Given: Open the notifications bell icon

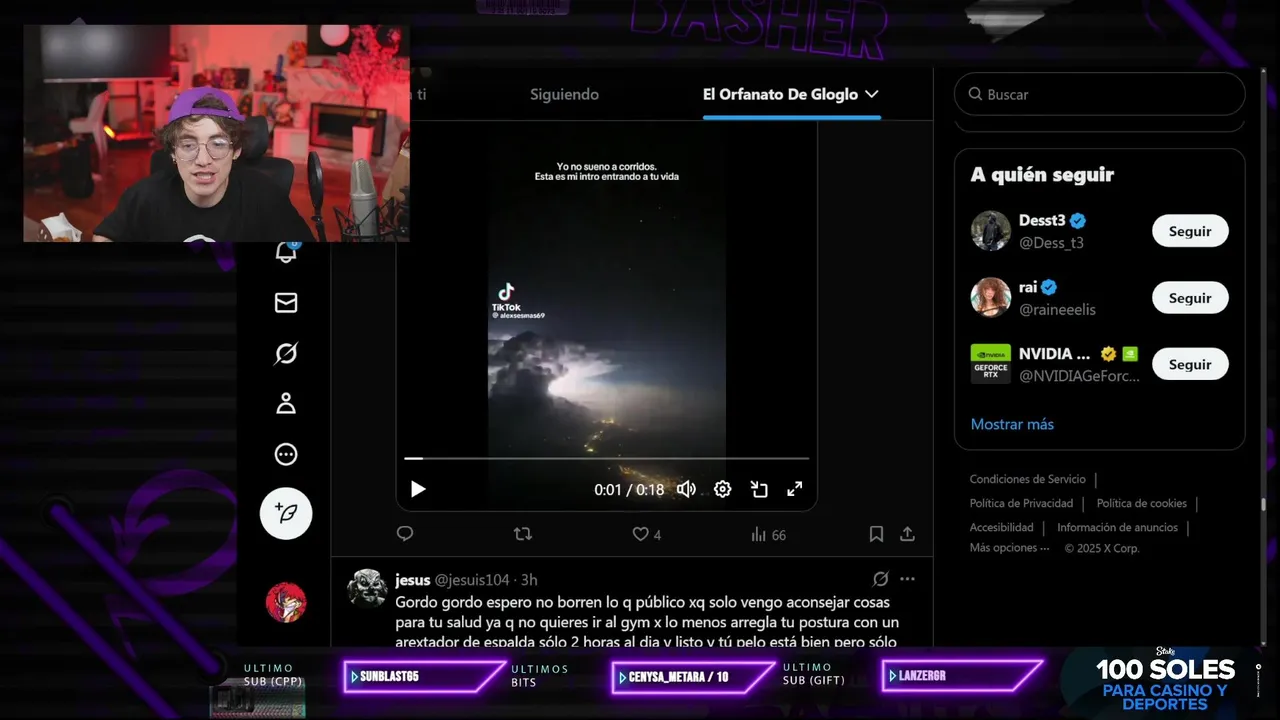Looking at the screenshot, I should (286, 252).
